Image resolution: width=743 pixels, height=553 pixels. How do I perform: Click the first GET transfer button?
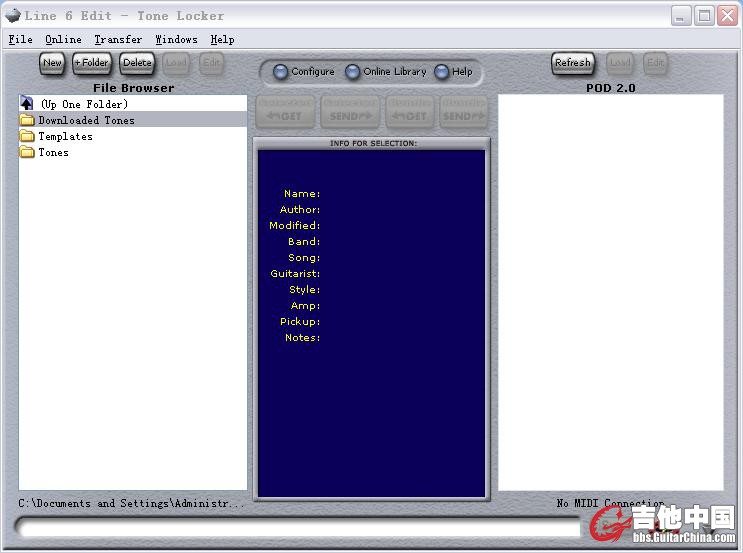(285, 112)
